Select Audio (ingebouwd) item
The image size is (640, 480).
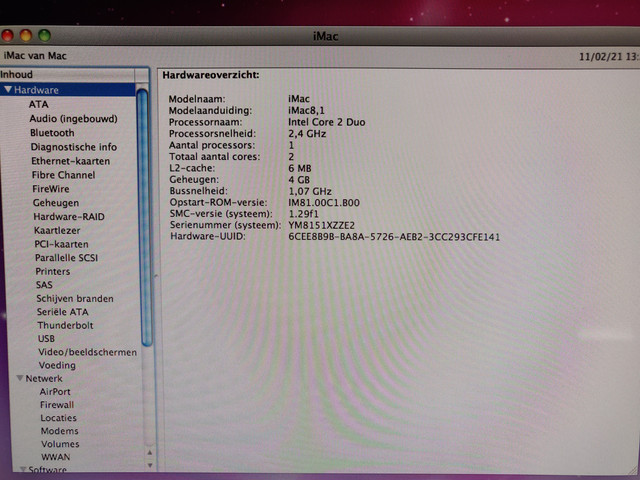73,119
